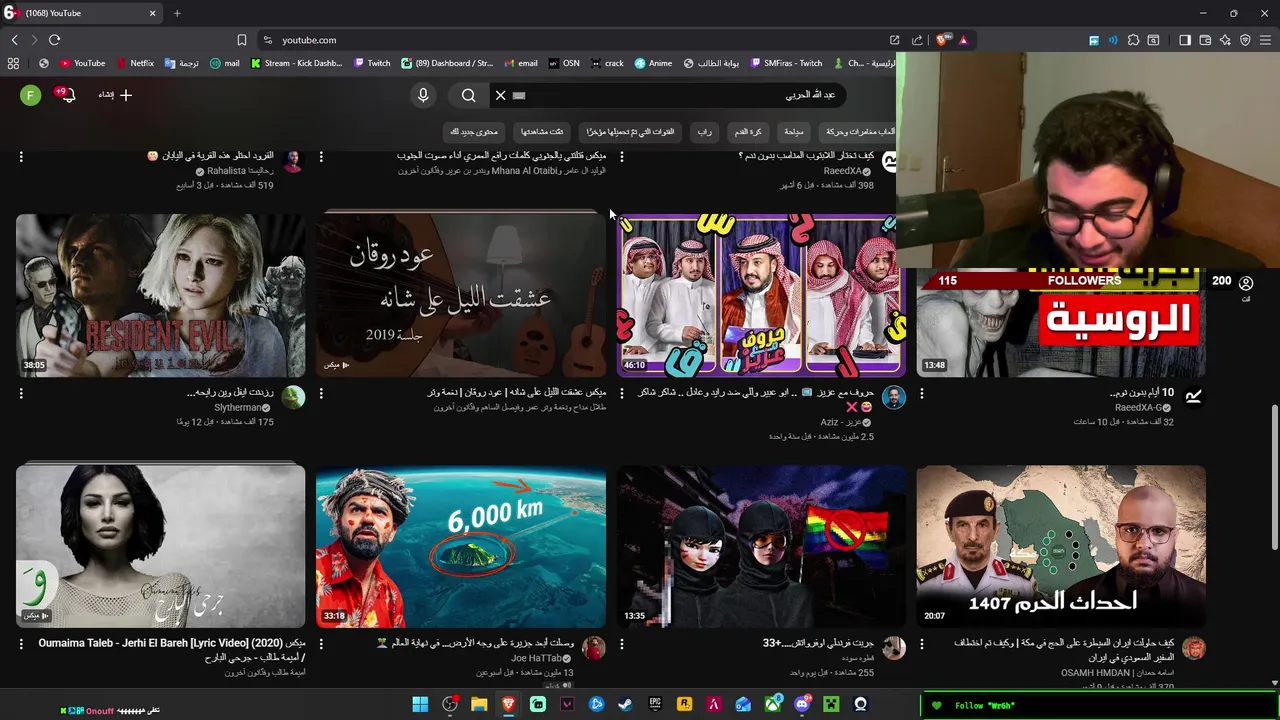The width and height of the screenshot is (1280, 720).
Task: Open the Windows Start button
Action: pyautogui.click(x=420, y=705)
